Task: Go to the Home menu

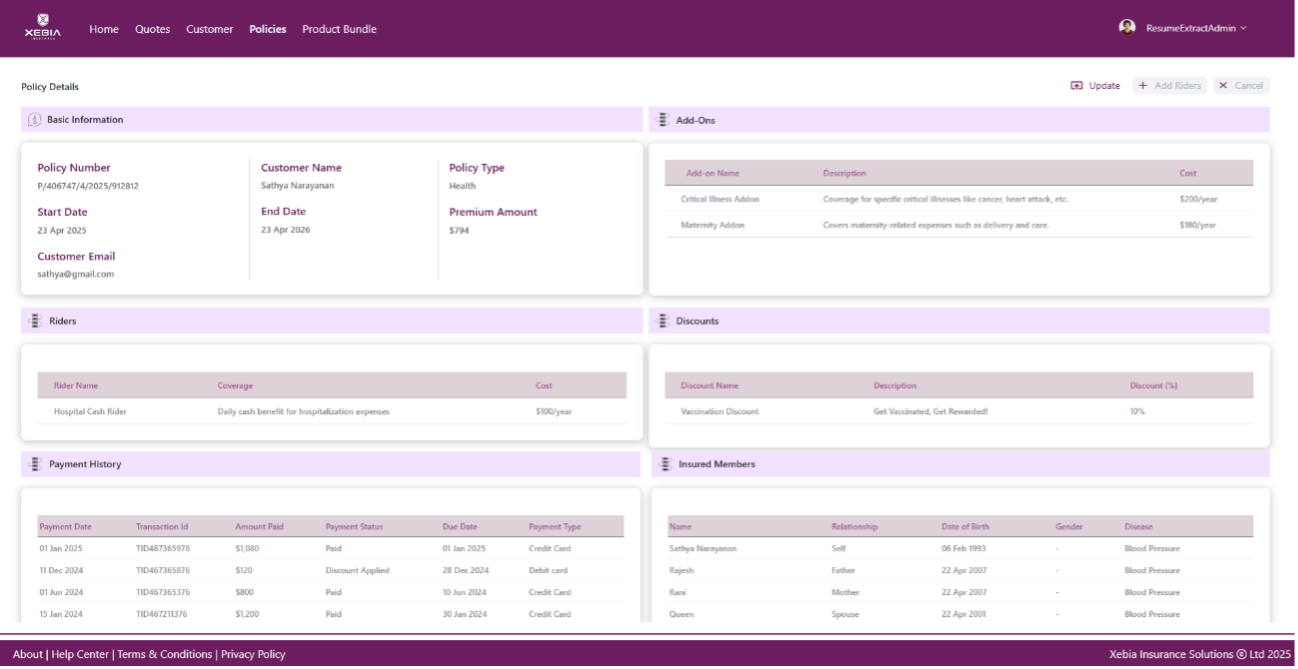Action: click(x=104, y=29)
